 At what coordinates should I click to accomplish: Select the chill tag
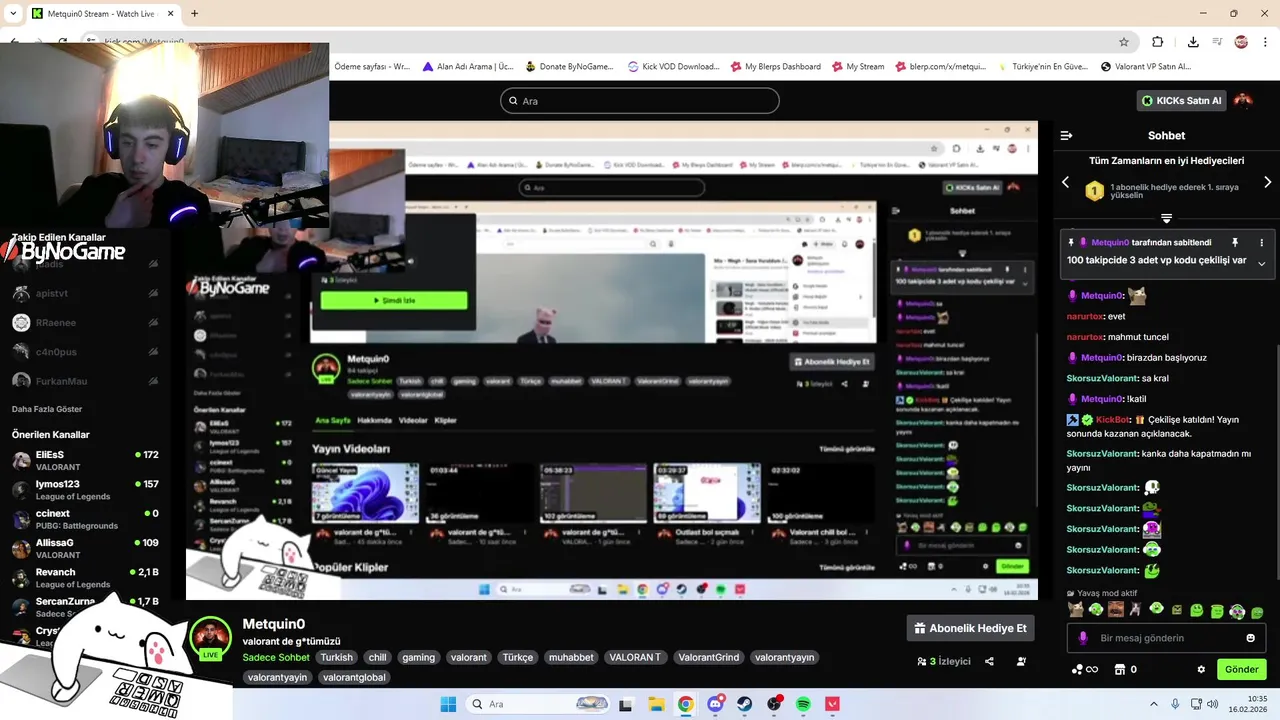point(377,657)
